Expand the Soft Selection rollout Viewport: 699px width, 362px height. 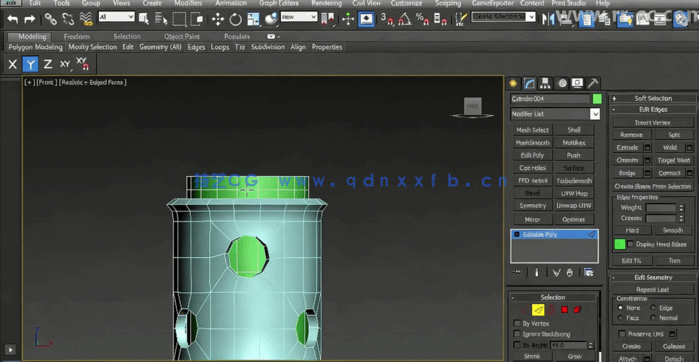(x=653, y=98)
